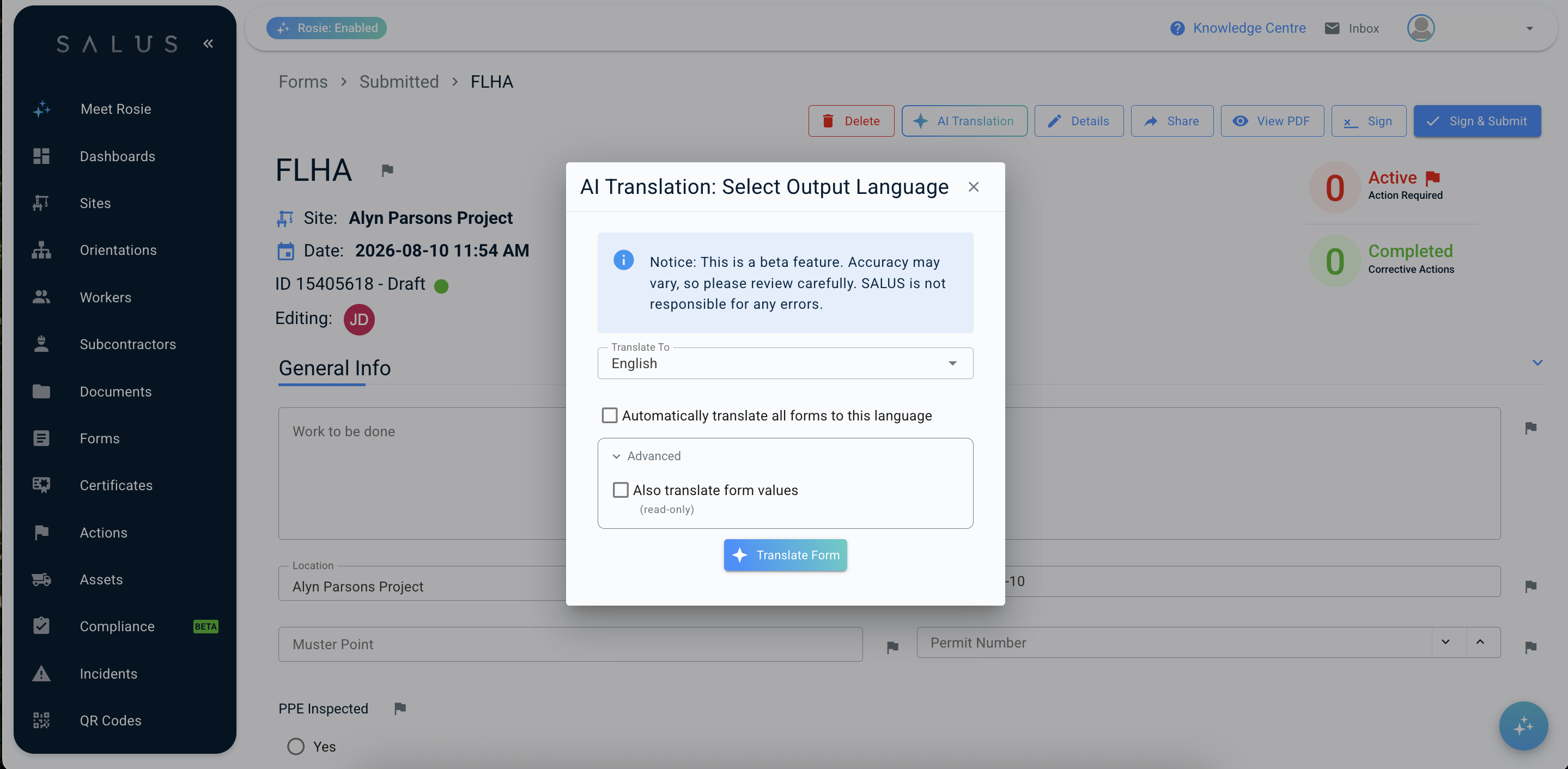Click the Sign button
This screenshot has height=769, width=1568.
click(1369, 121)
